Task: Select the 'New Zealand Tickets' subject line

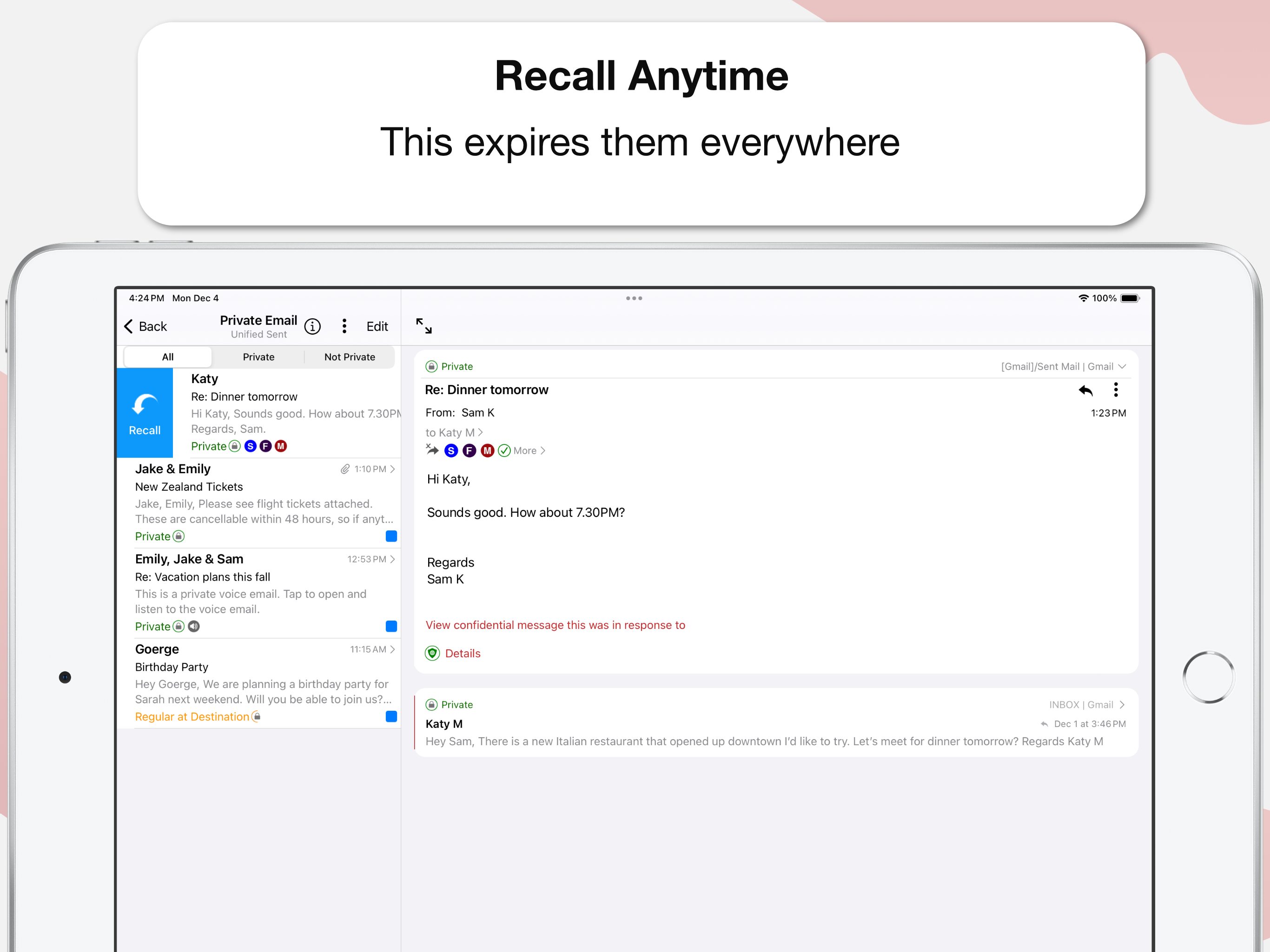Action: click(189, 487)
